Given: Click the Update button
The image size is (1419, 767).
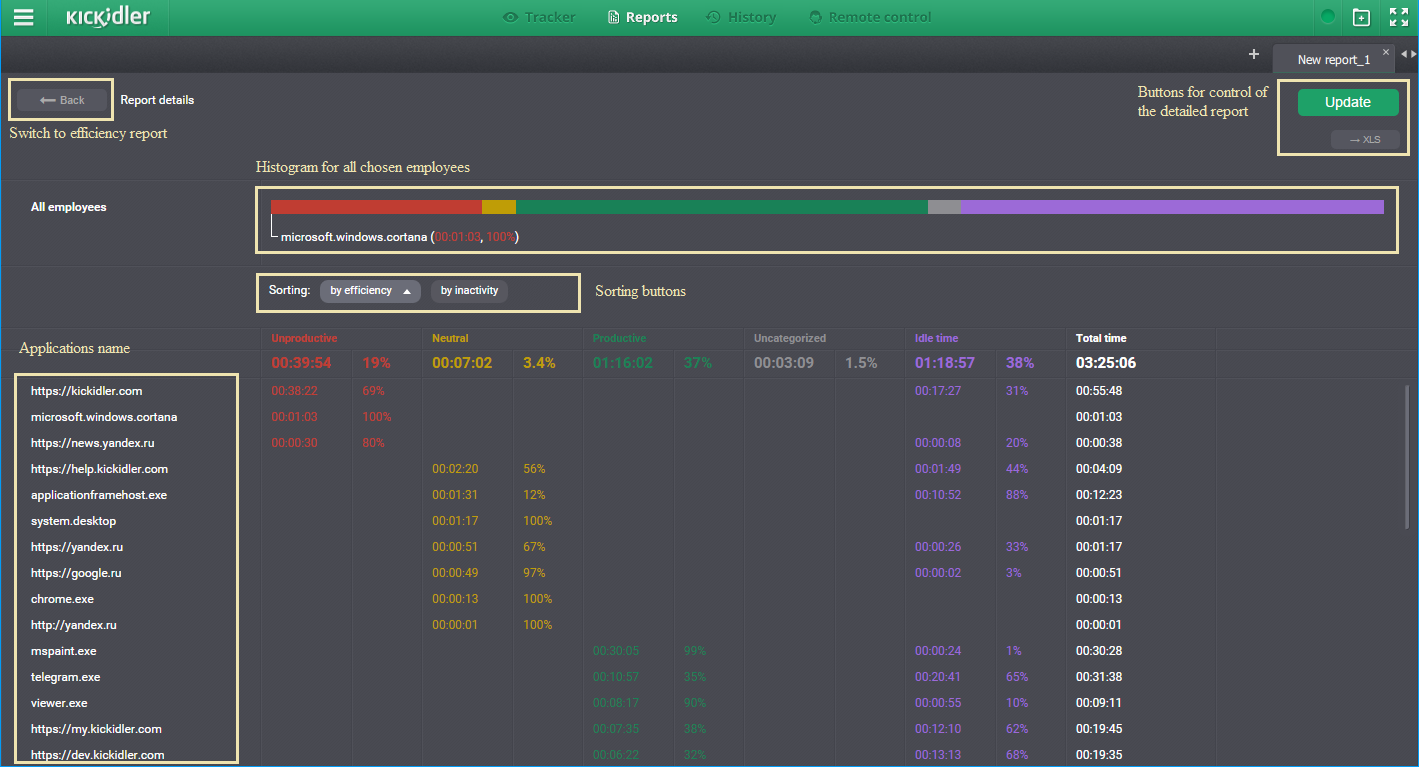Looking at the screenshot, I should coord(1348,102).
